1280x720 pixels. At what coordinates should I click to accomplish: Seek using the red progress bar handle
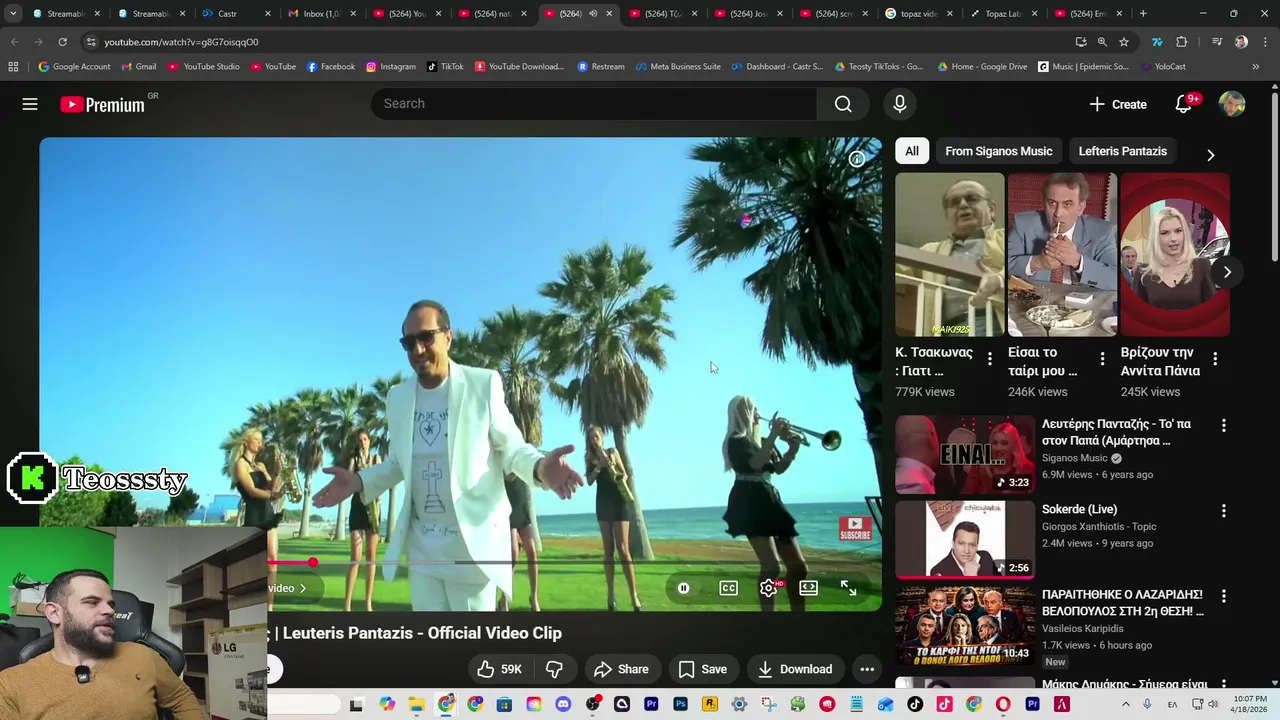[x=313, y=563]
